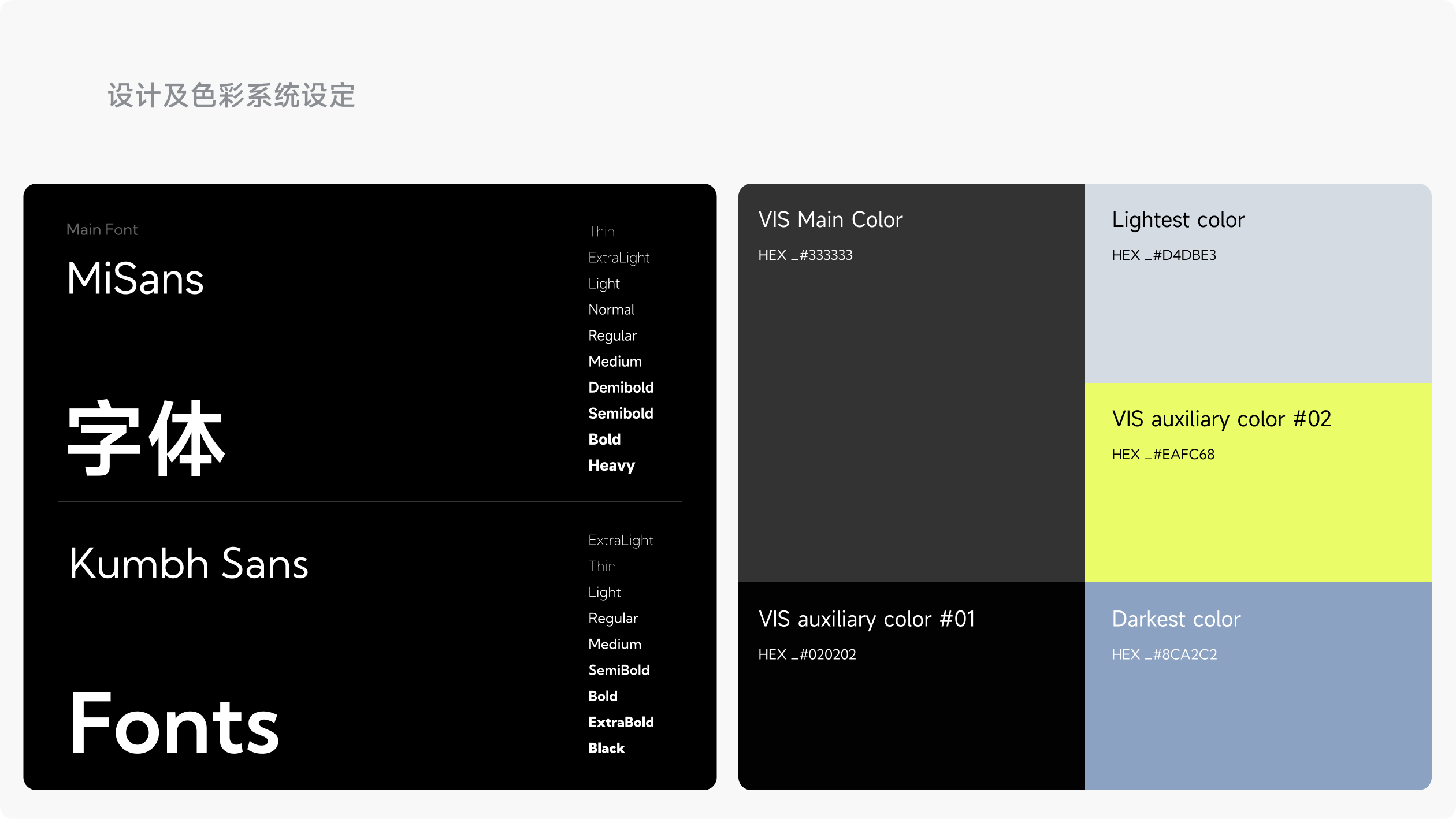Click the MiSans font name heading
The height and width of the screenshot is (819, 1456).
tap(135, 279)
